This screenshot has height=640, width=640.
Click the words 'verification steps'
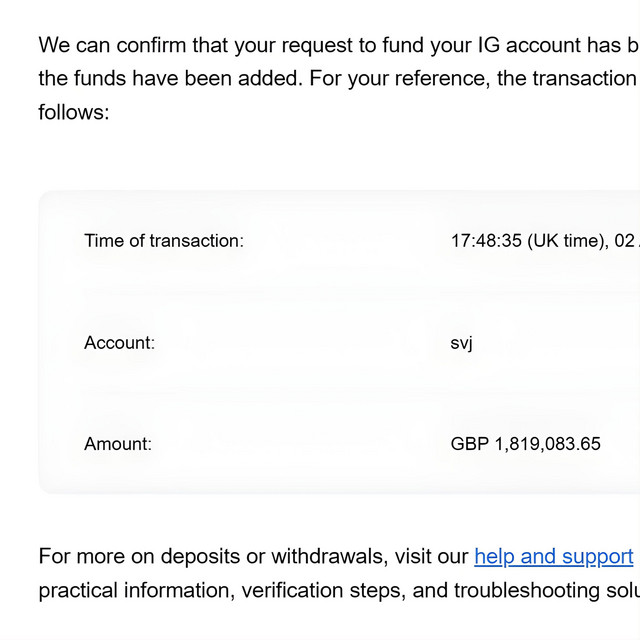(x=324, y=590)
